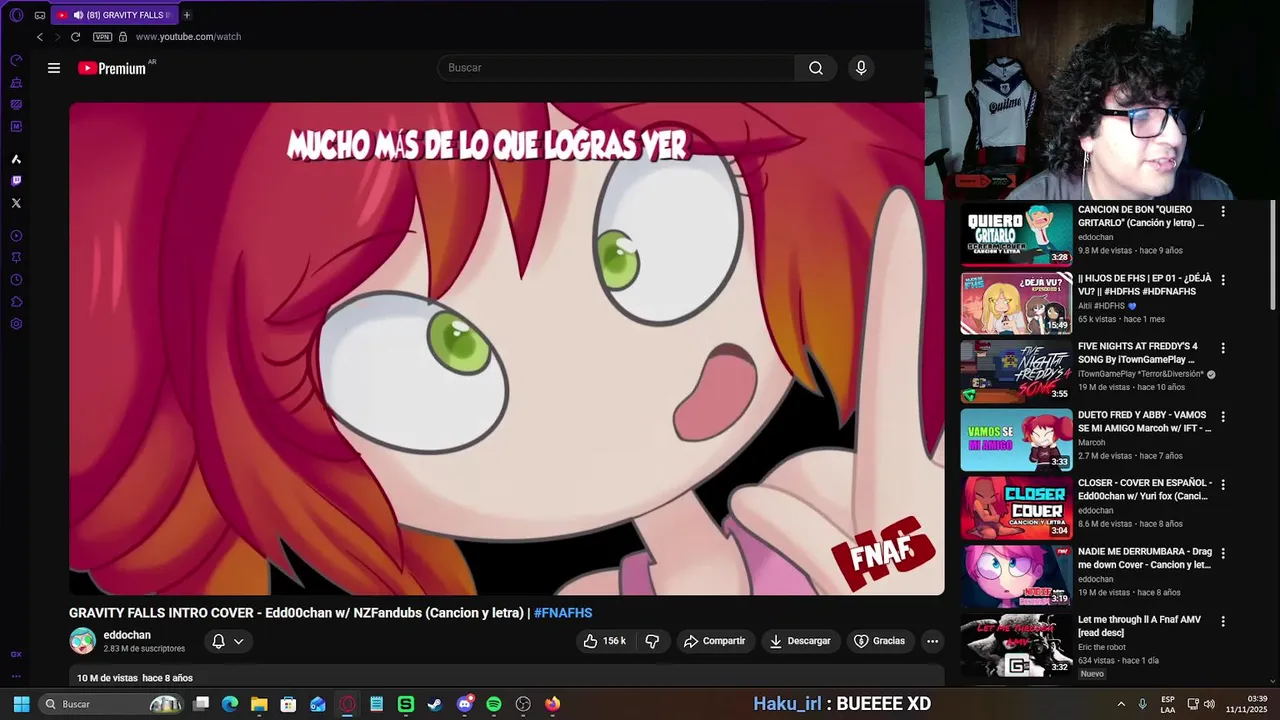This screenshot has height=720, width=1280.
Task: Click the video player to pause
Action: point(506,348)
